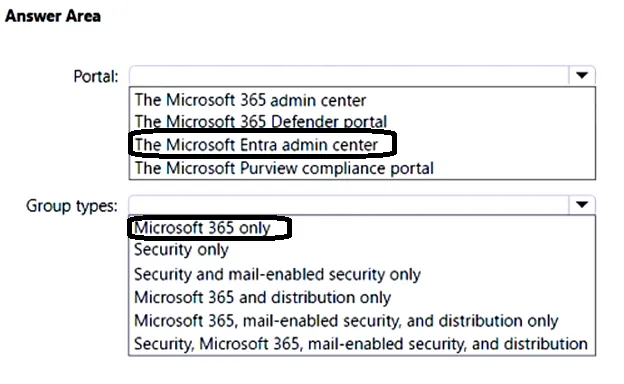Open the Portal dropdown arrow
624x384 pixels.
coord(582,76)
